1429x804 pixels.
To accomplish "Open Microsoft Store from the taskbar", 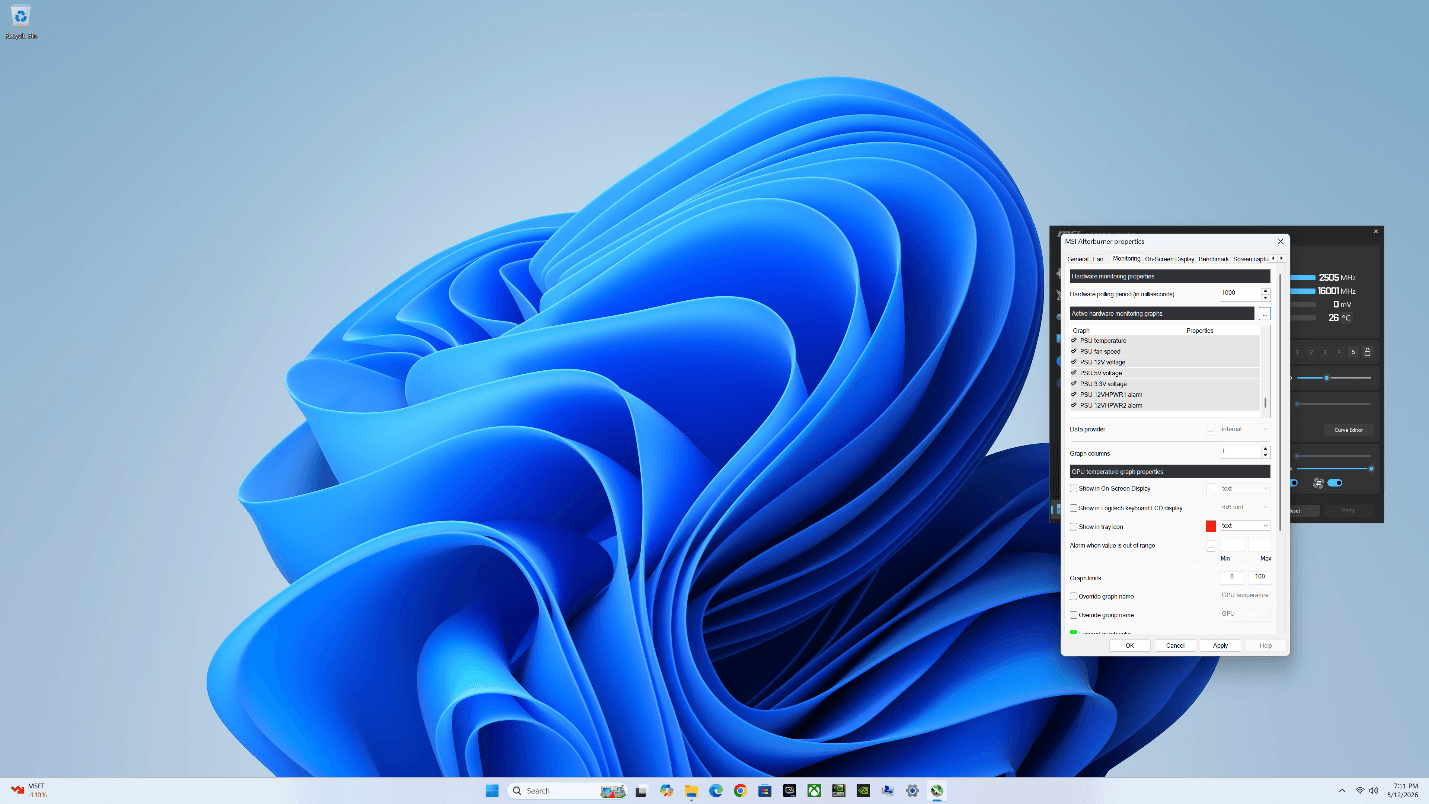I will pyautogui.click(x=765, y=790).
